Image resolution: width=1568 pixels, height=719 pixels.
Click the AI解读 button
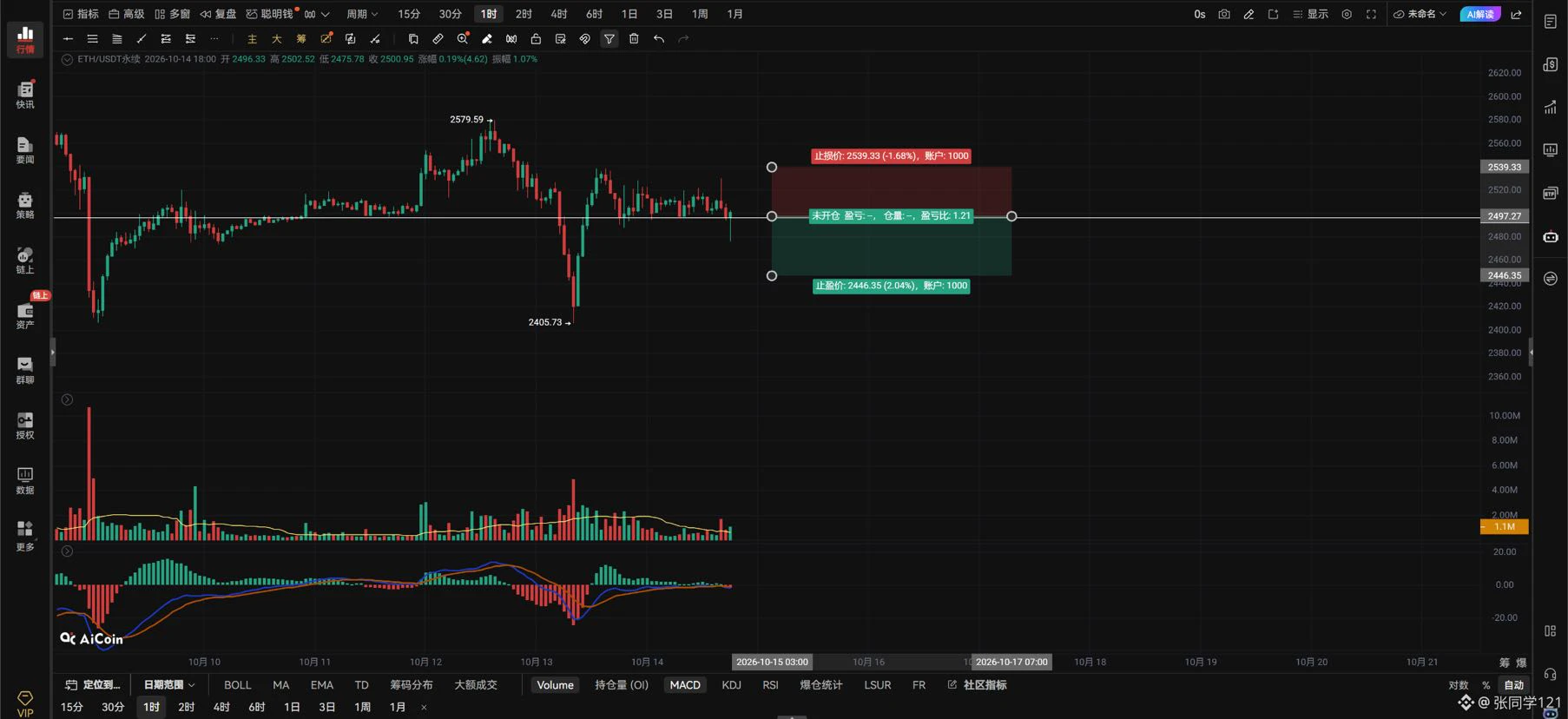1480,14
